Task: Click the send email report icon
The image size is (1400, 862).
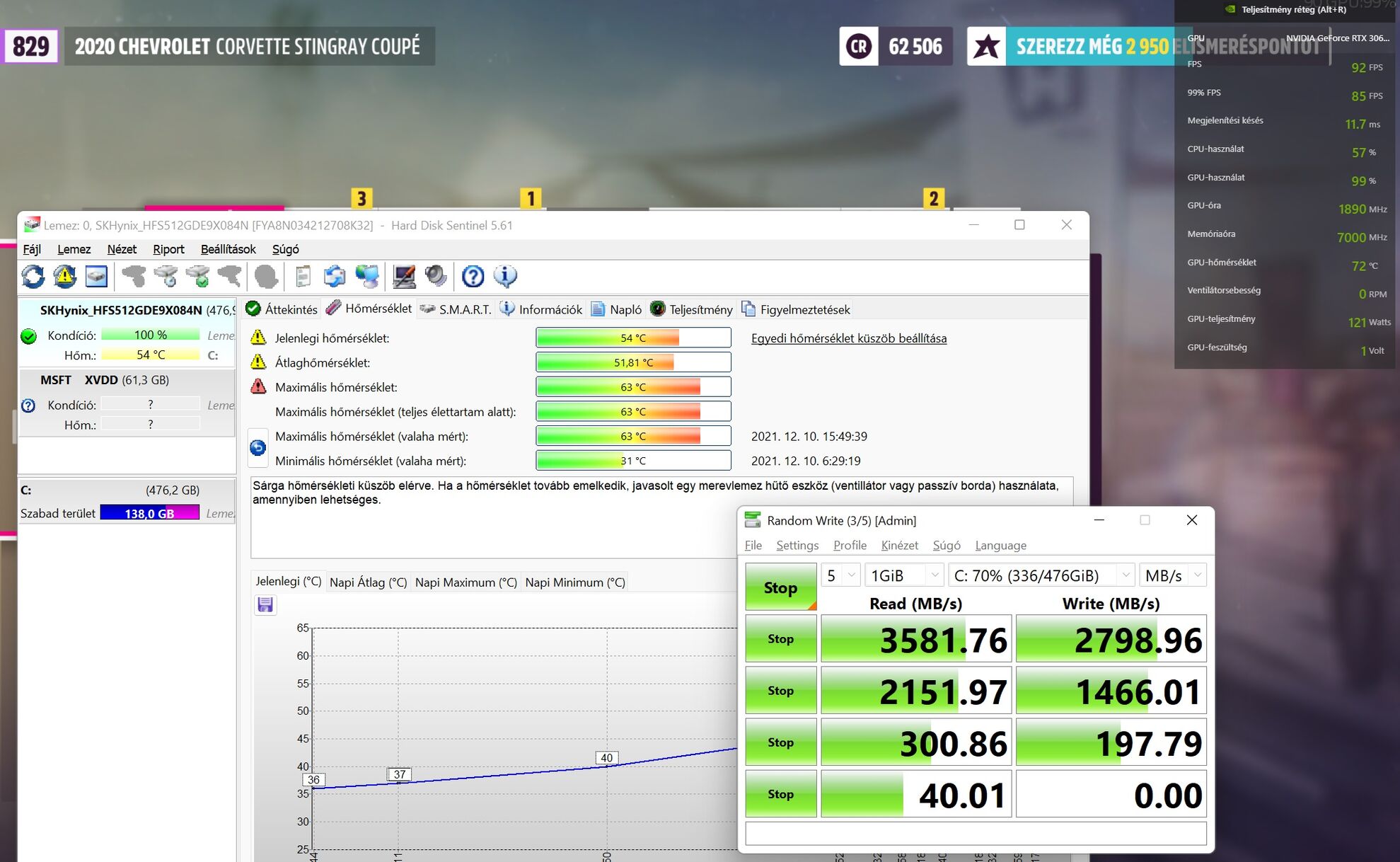Action: pyautogui.click(x=335, y=277)
